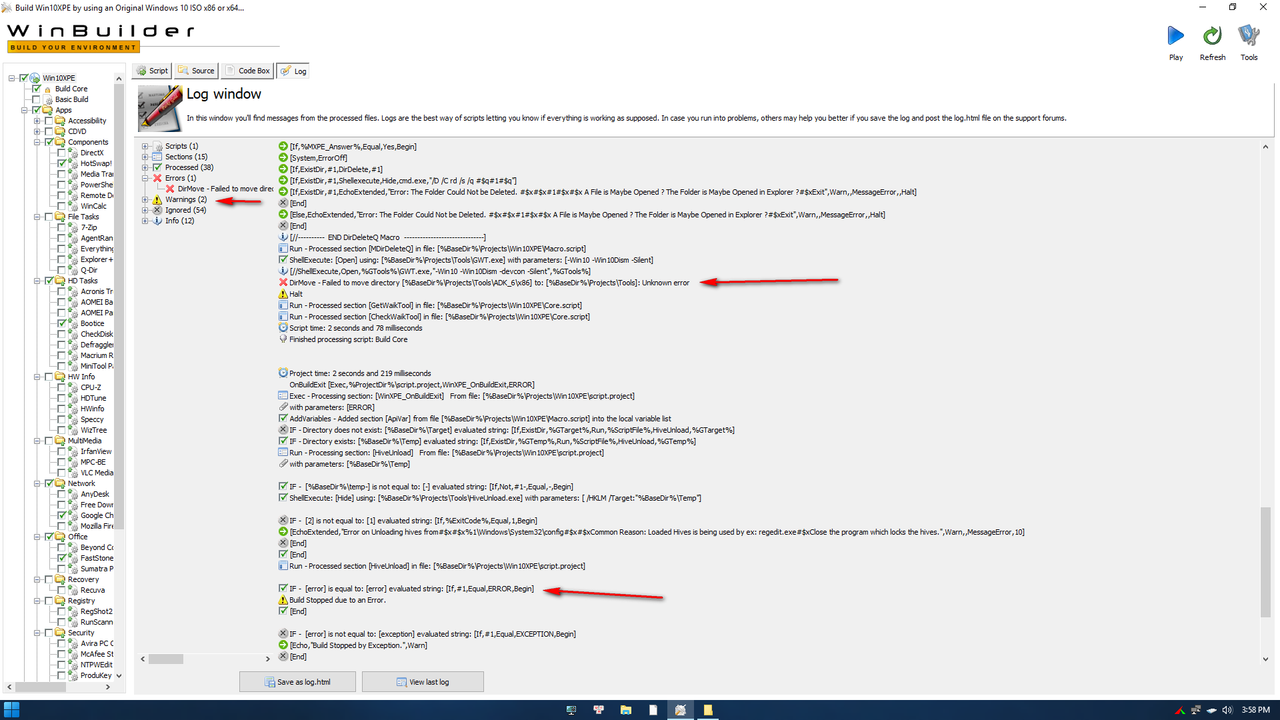Click the Build Core lock icon
Viewport: 1280px width, 720px height.
click(48, 89)
